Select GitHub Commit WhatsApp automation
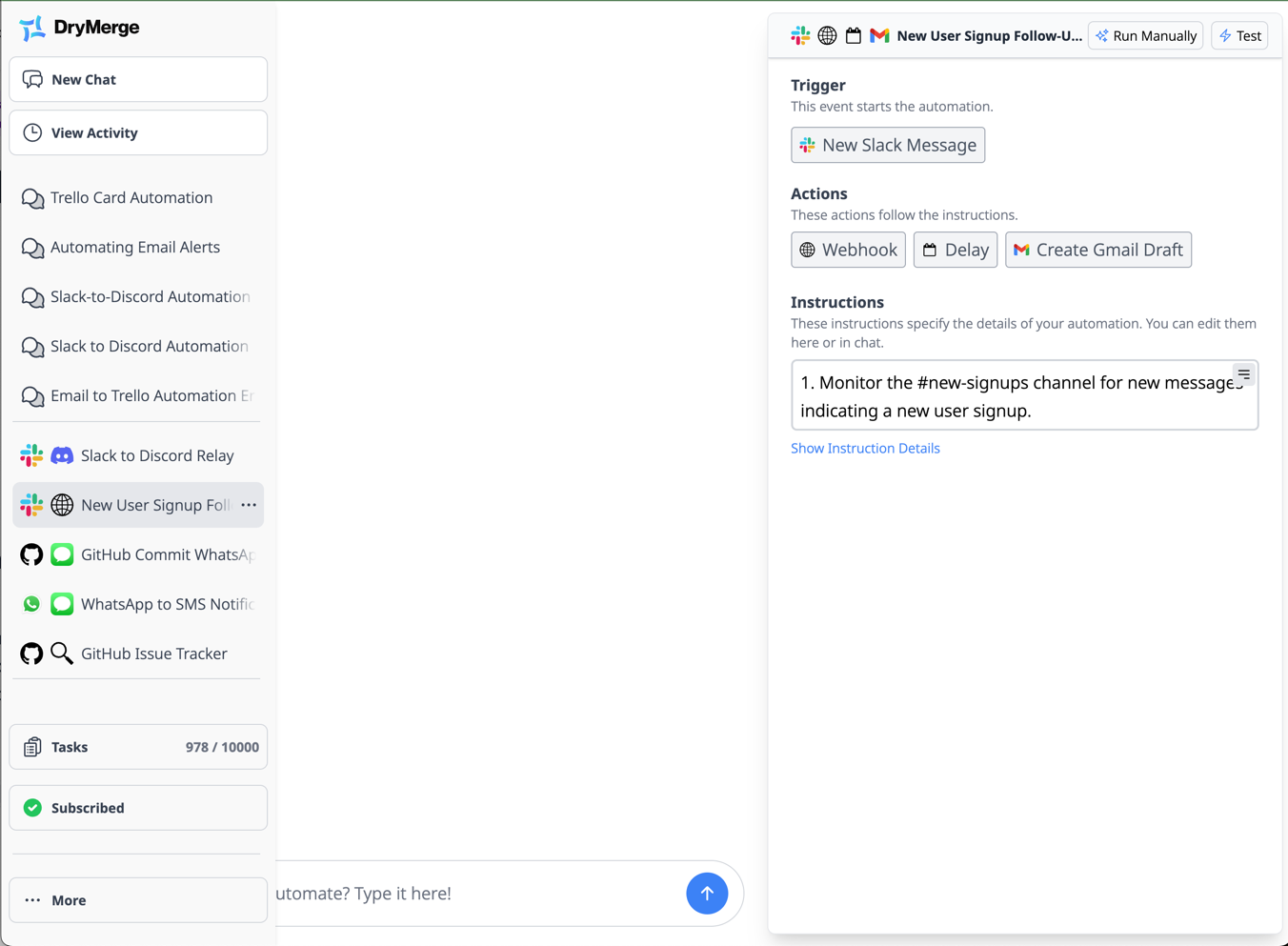 coord(138,554)
